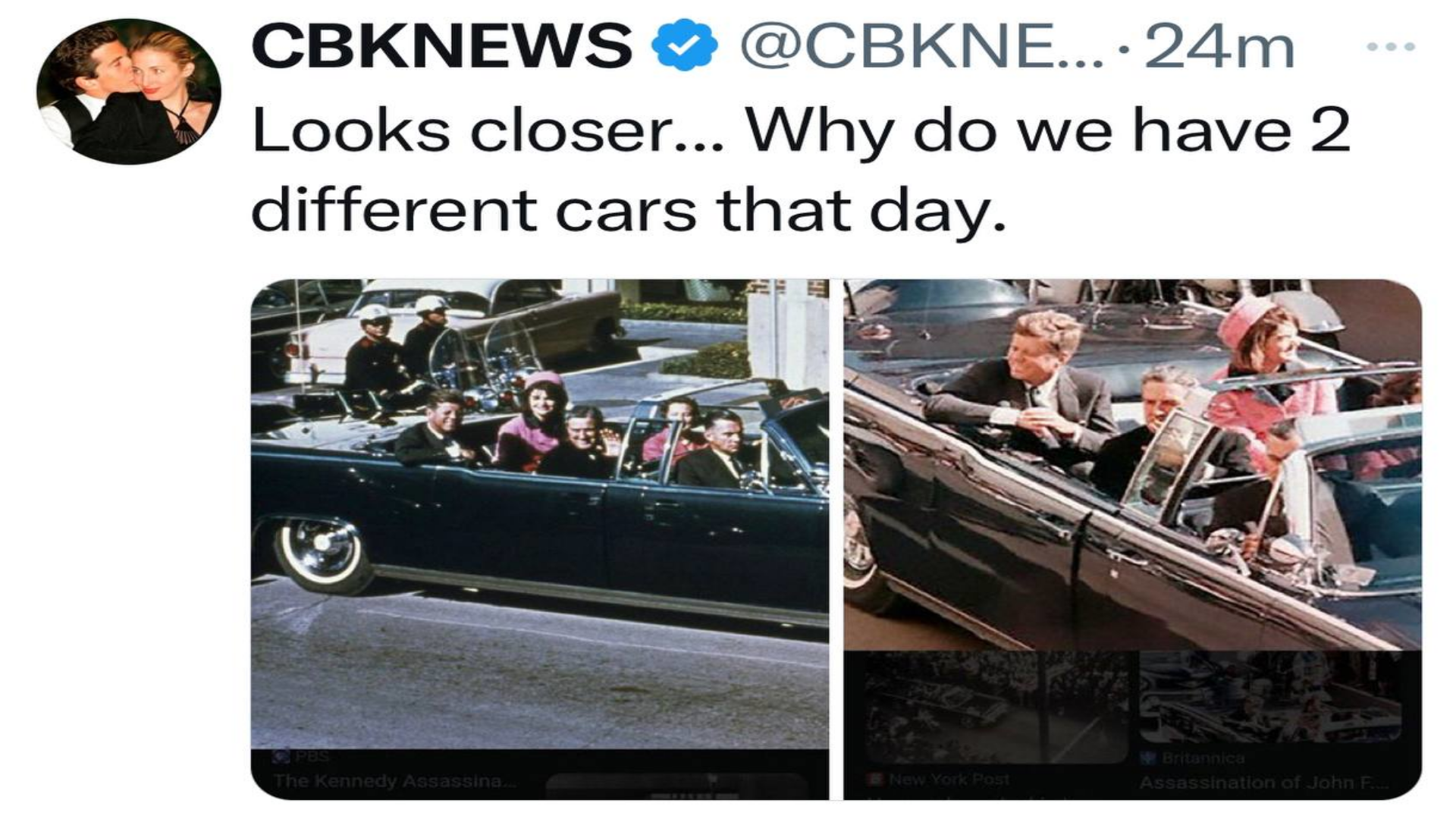Open "The Kennedy Assassina..." caption
This screenshot has width=1456, height=819.
(x=394, y=781)
